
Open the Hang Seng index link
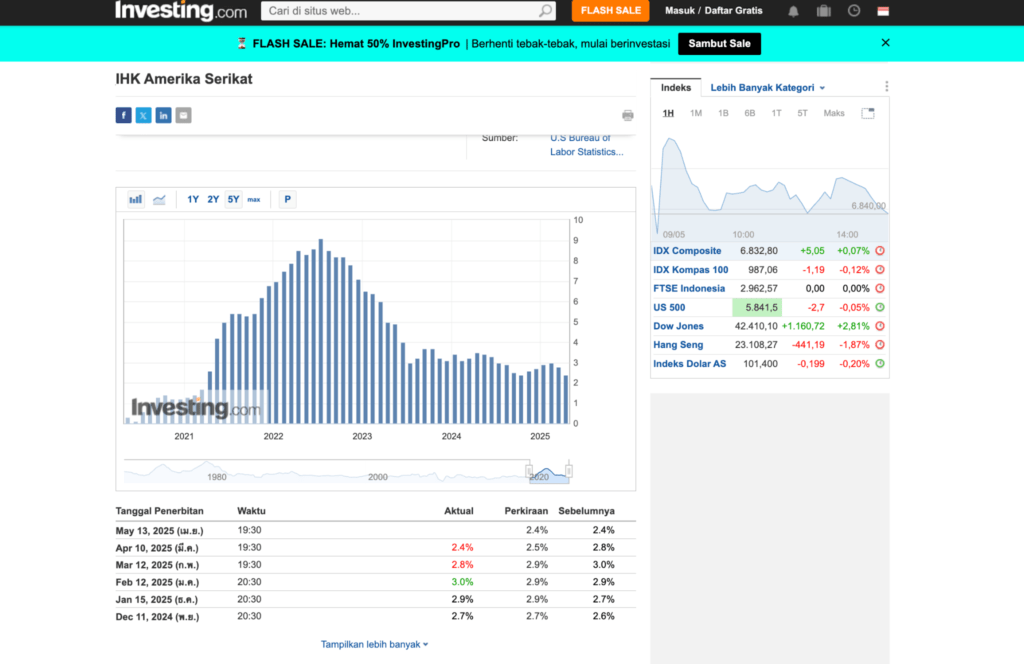678,345
